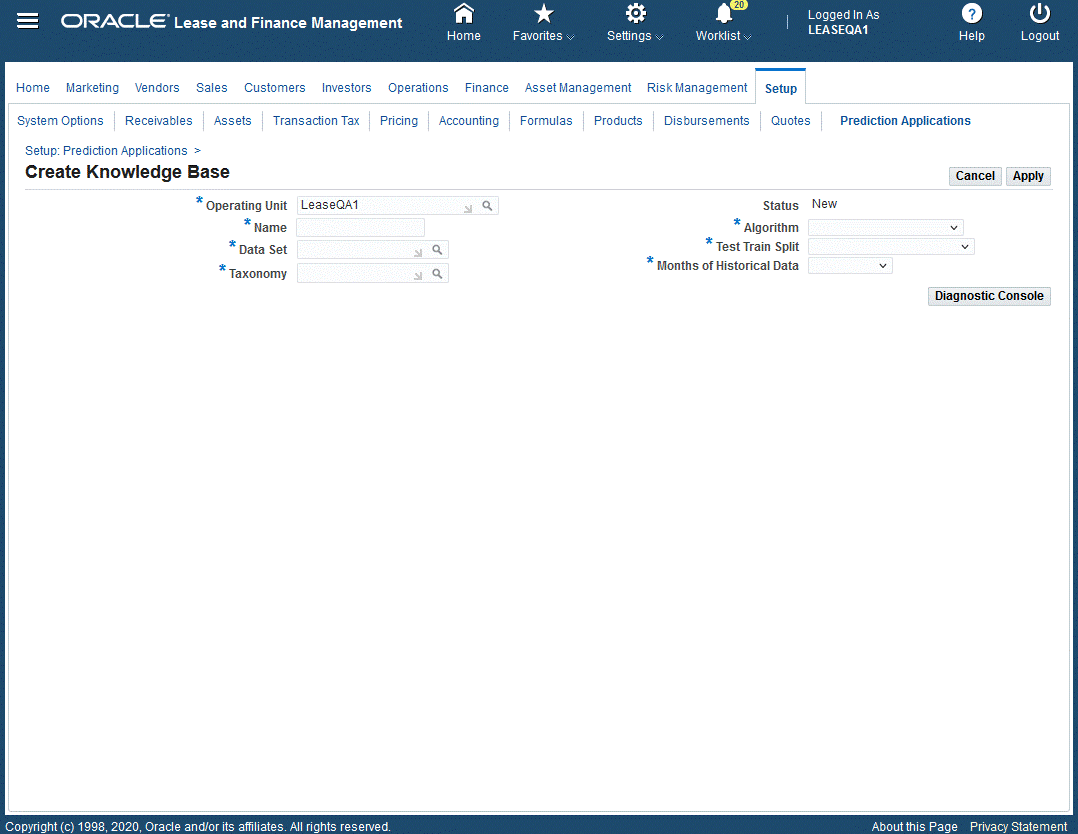Open Data Set search magnifier
Image resolution: width=1078 pixels, height=834 pixels.
(437, 250)
